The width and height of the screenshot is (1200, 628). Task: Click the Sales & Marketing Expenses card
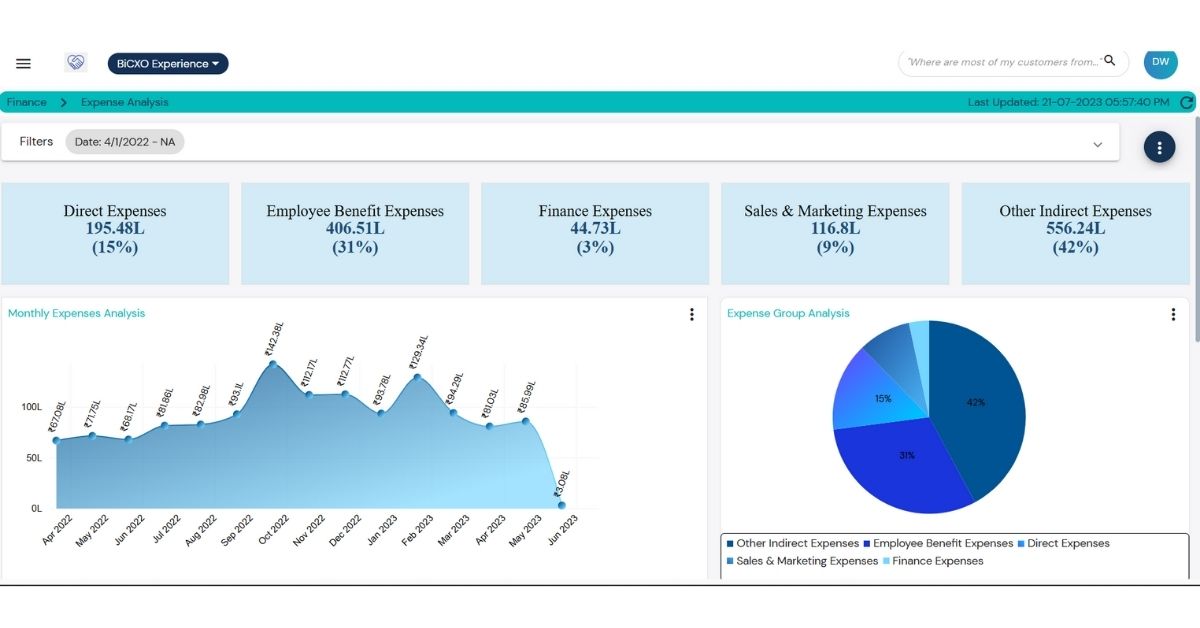point(834,232)
